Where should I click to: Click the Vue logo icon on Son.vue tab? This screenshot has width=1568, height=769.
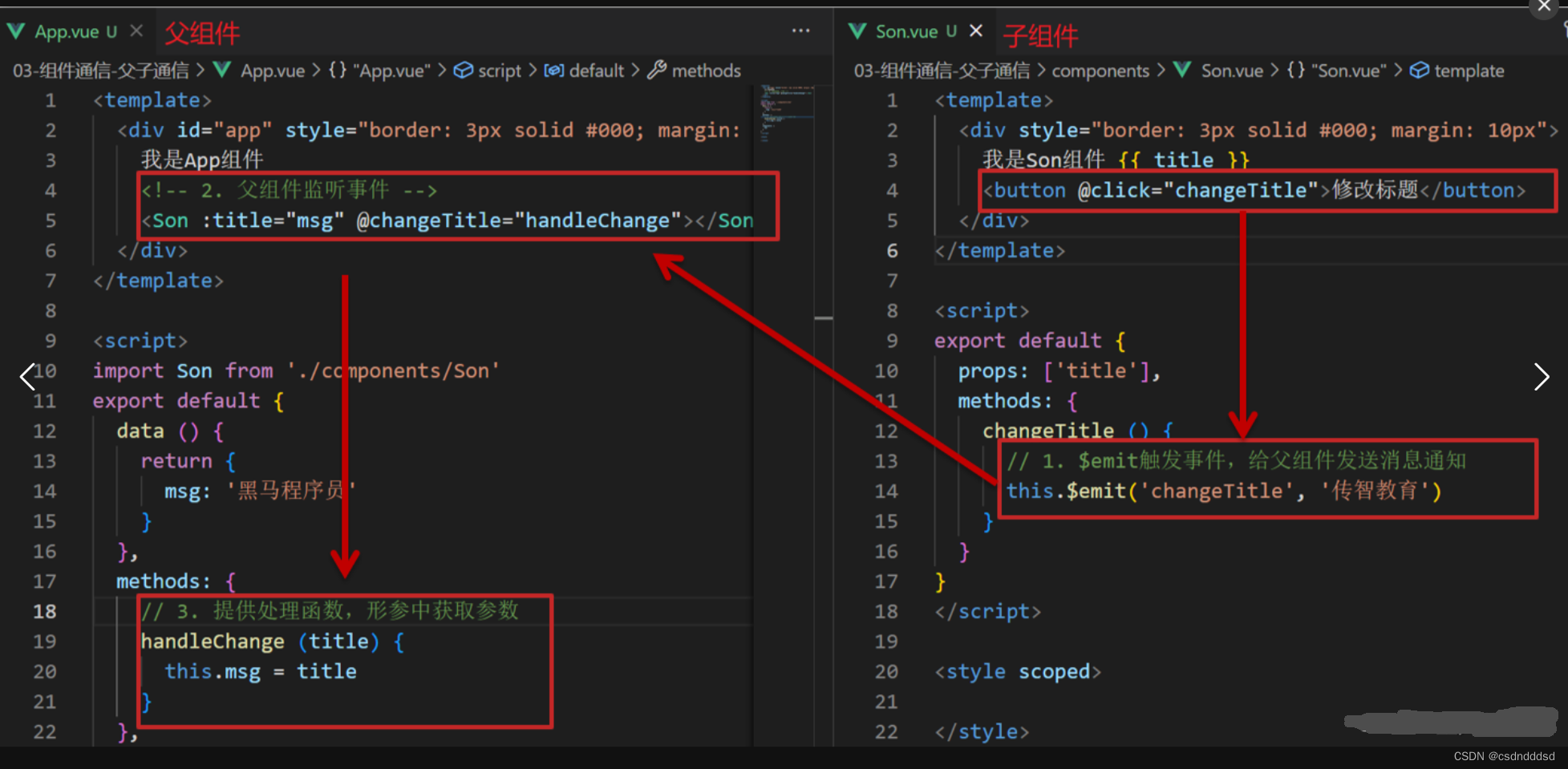pos(857,31)
